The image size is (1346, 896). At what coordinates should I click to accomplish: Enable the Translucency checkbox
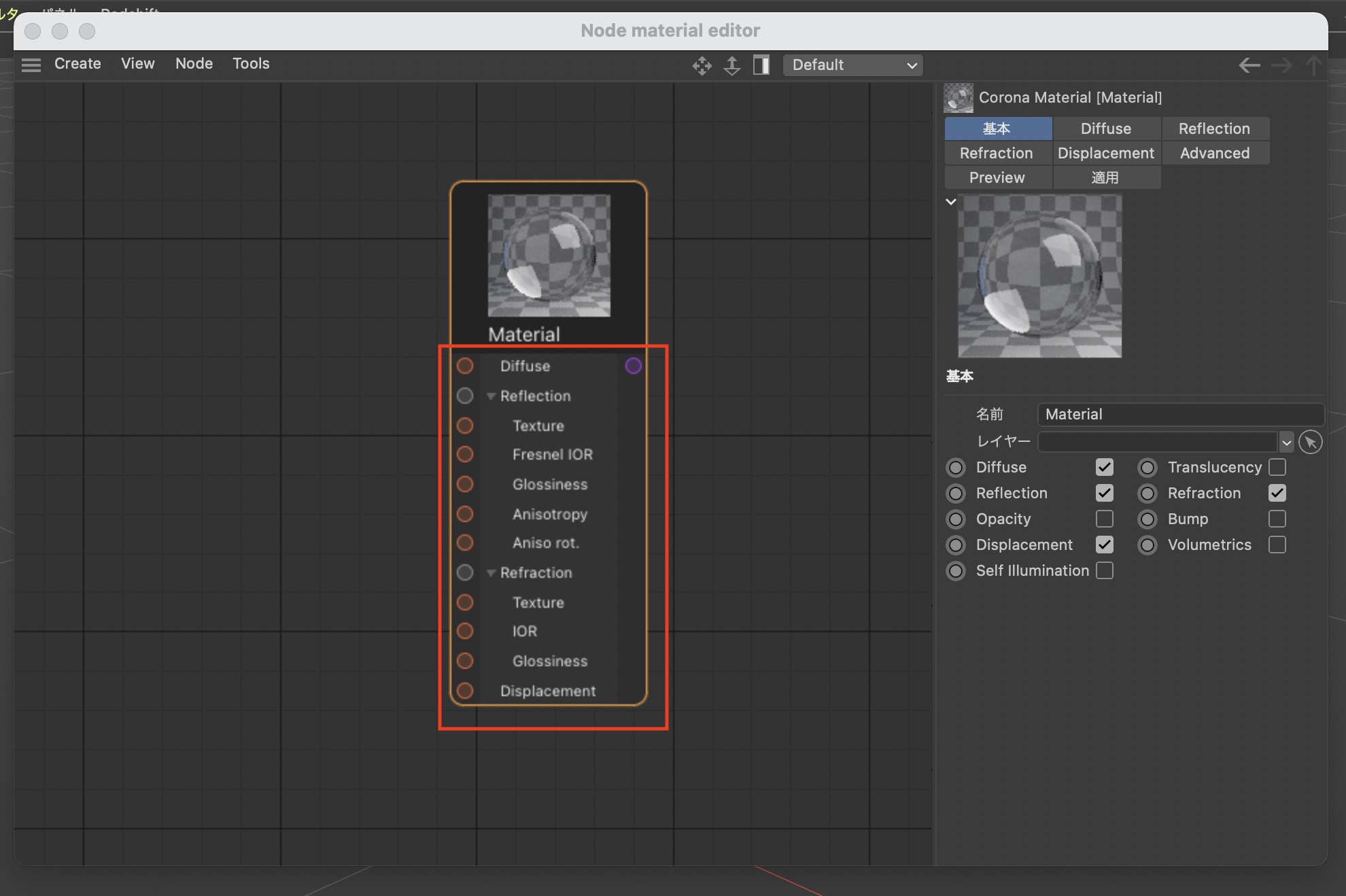click(x=1277, y=467)
